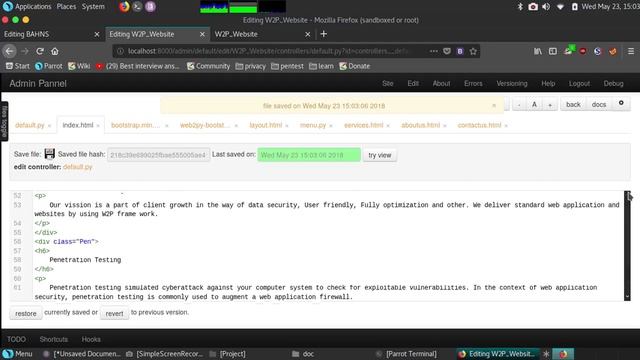Viewport: 640px width, 360px height.
Task: Click Logout in the admin bar
Action: tap(579, 83)
